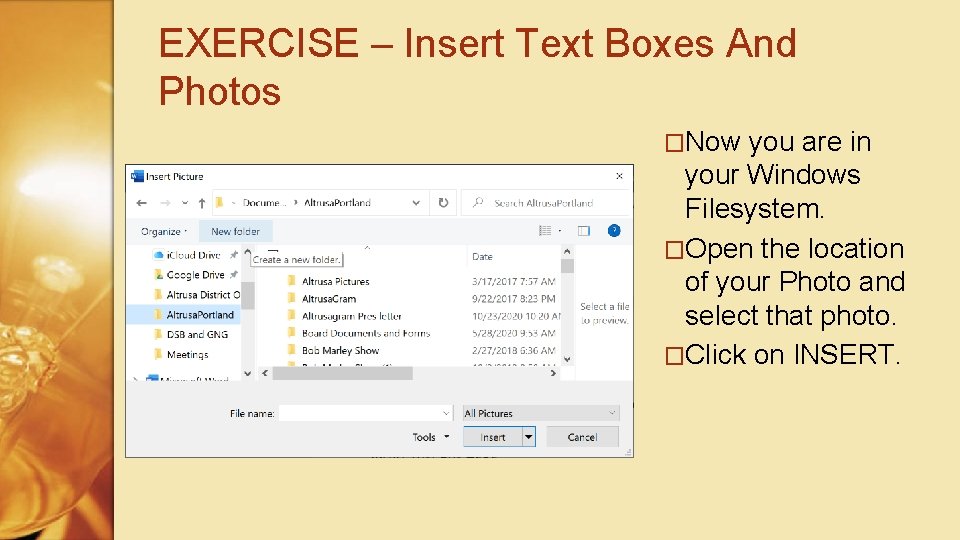Viewport: 960px width, 540px height.
Task: Click AltrusaPortland in the address bar
Action: [x=337, y=203]
